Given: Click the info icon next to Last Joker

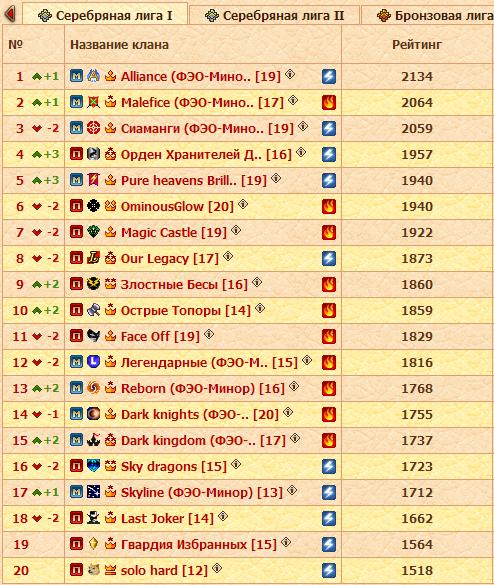Looking at the screenshot, I should click(223, 516).
